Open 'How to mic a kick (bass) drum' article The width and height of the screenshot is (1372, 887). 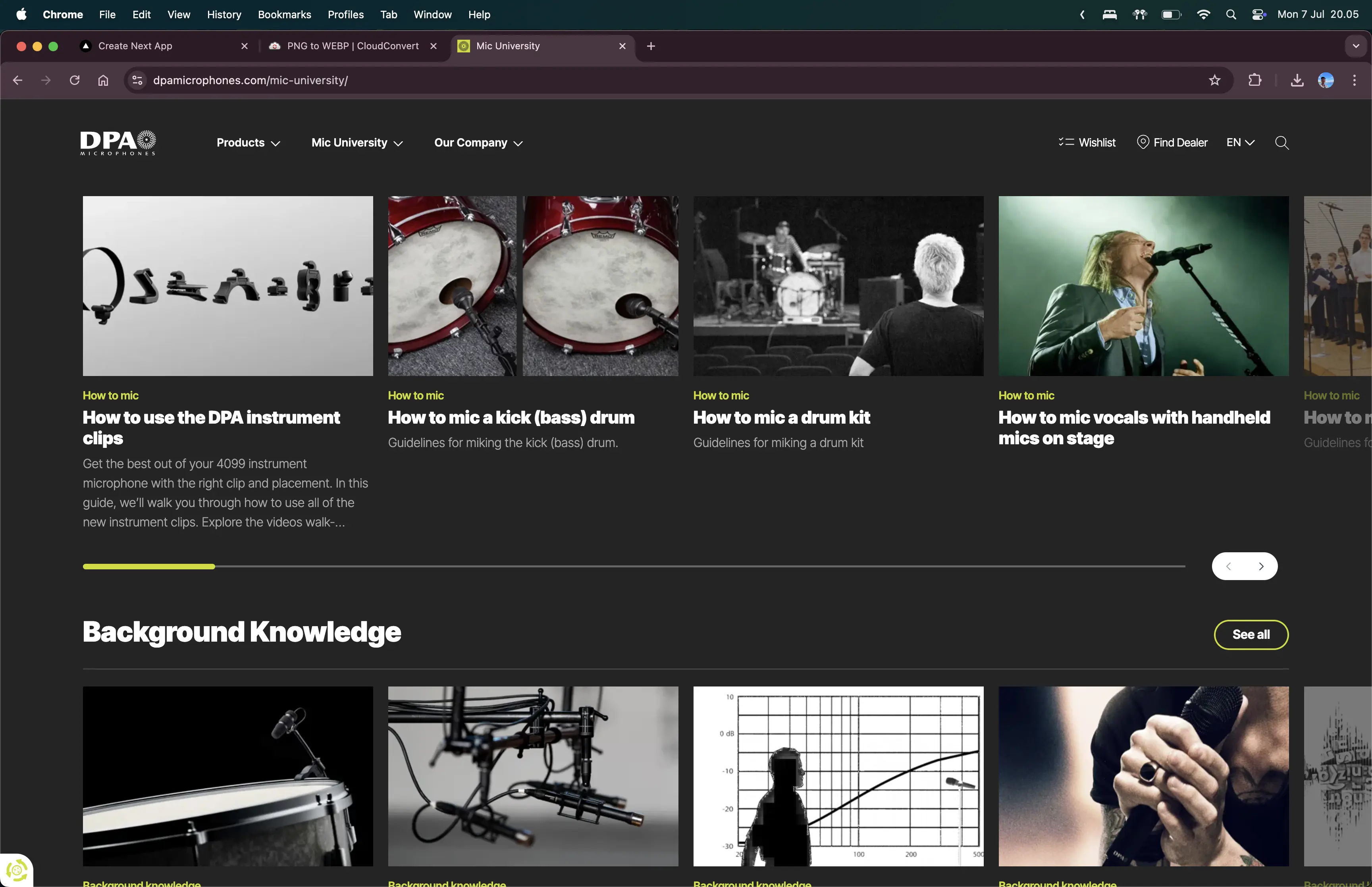(x=511, y=418)
